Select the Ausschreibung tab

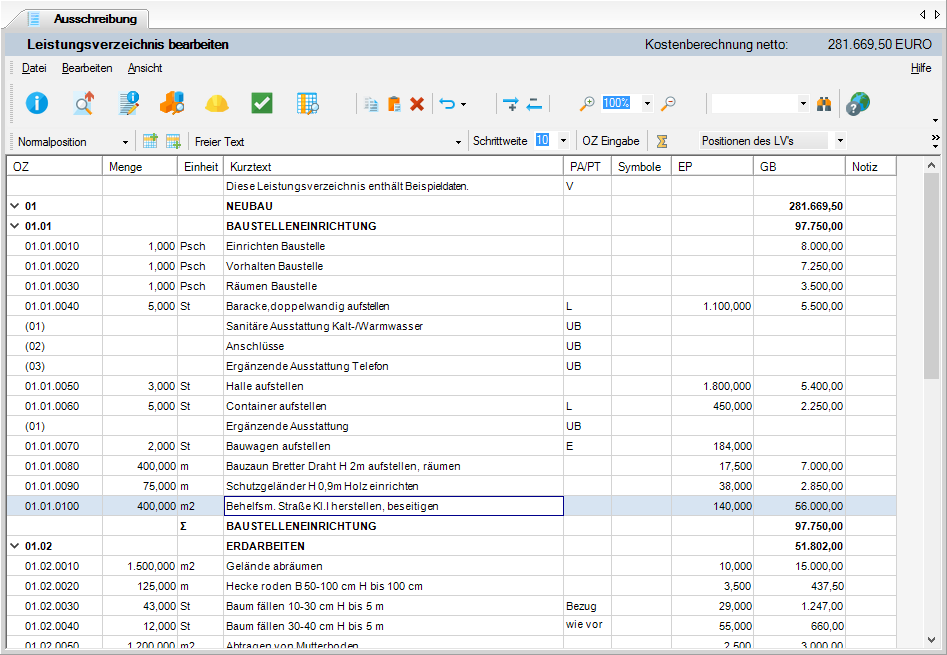tap(87, 19)
